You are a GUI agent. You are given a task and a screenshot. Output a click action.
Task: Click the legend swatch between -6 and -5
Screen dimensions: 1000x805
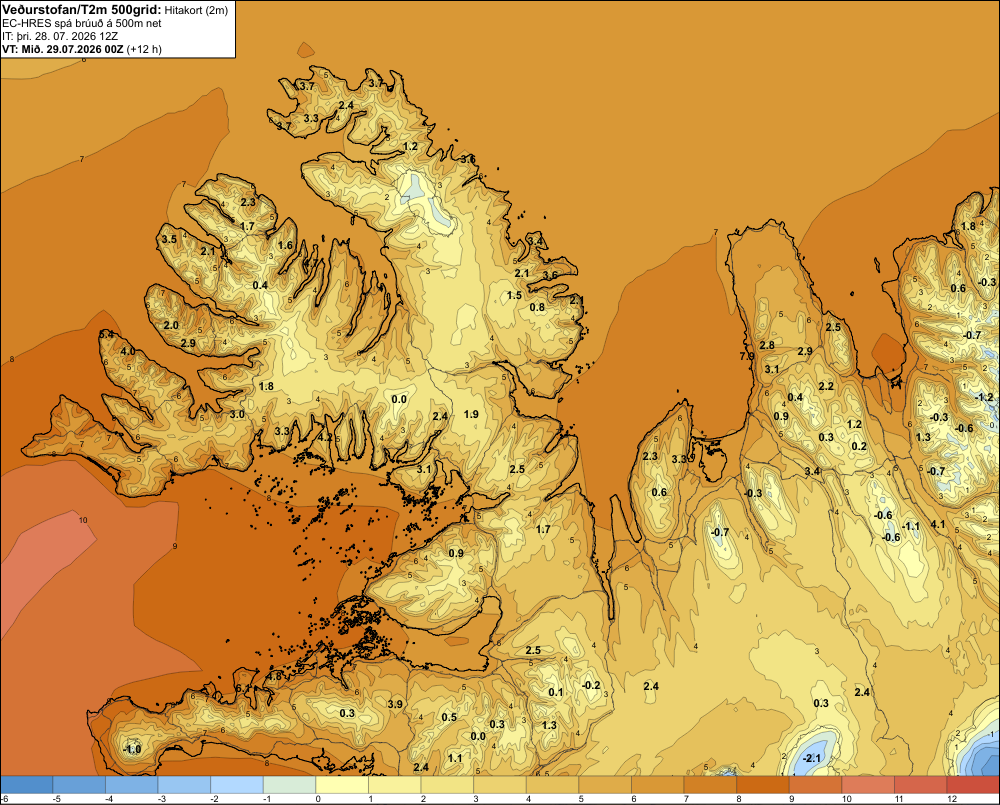click(x=27, y=785)
